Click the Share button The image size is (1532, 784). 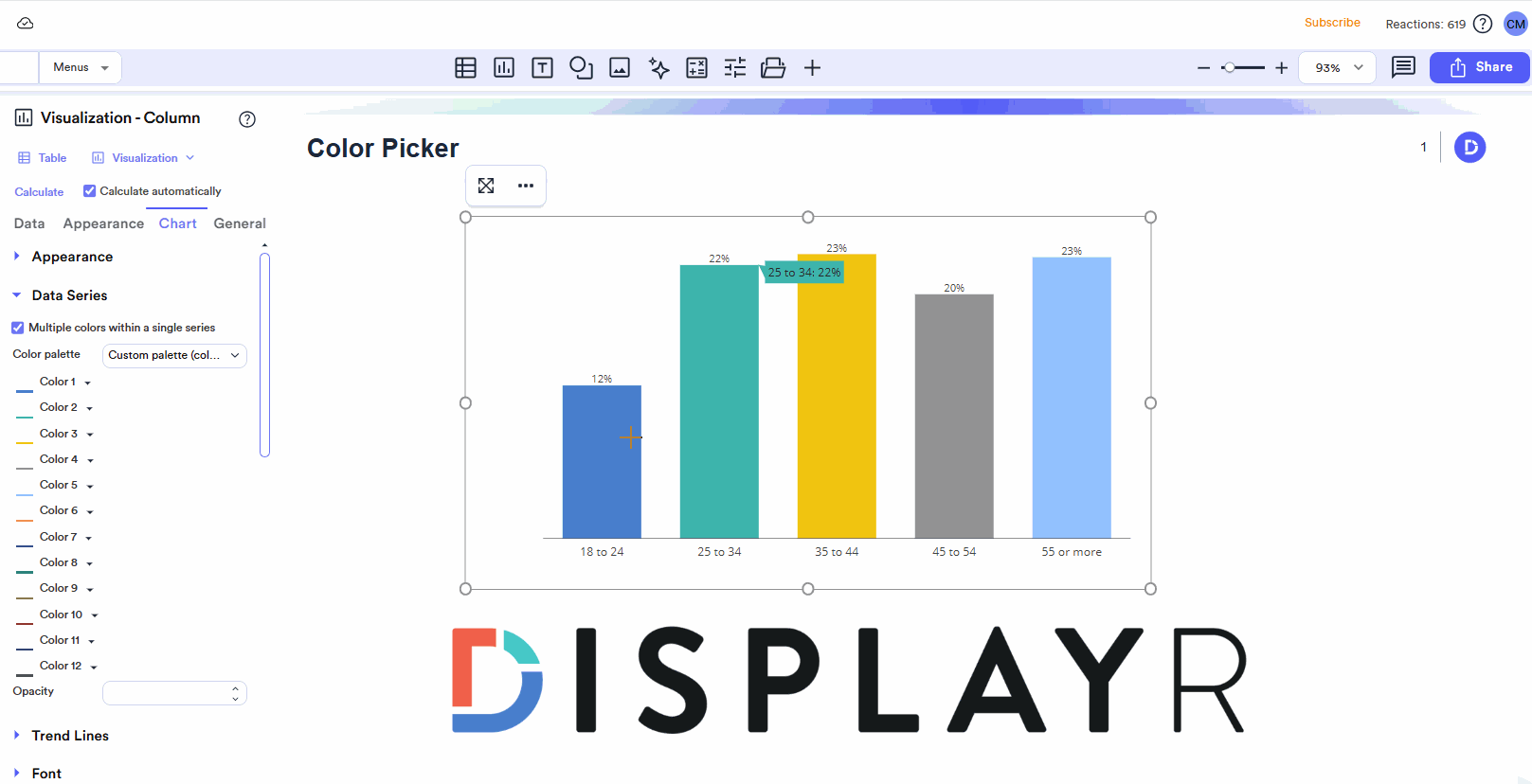point(1479,67)
